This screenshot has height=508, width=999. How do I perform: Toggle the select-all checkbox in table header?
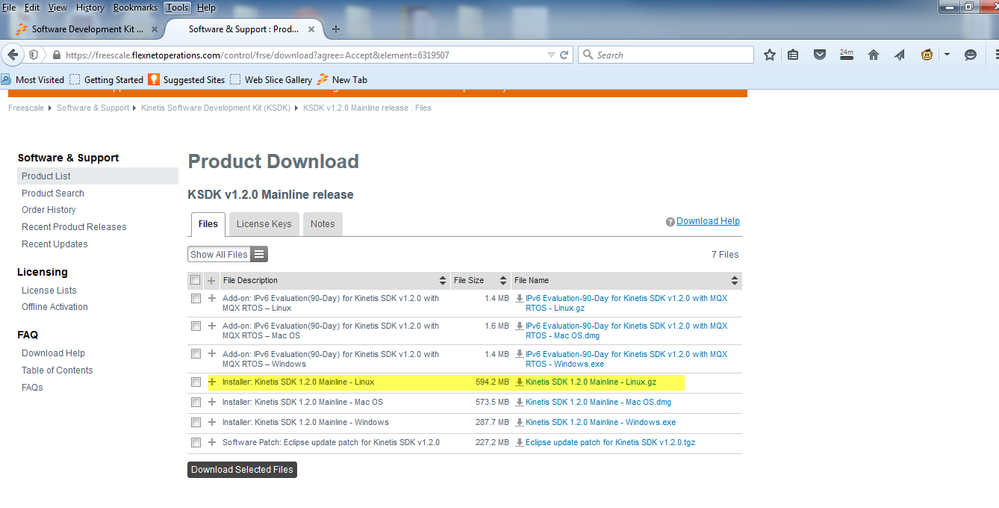pos(196,280)
